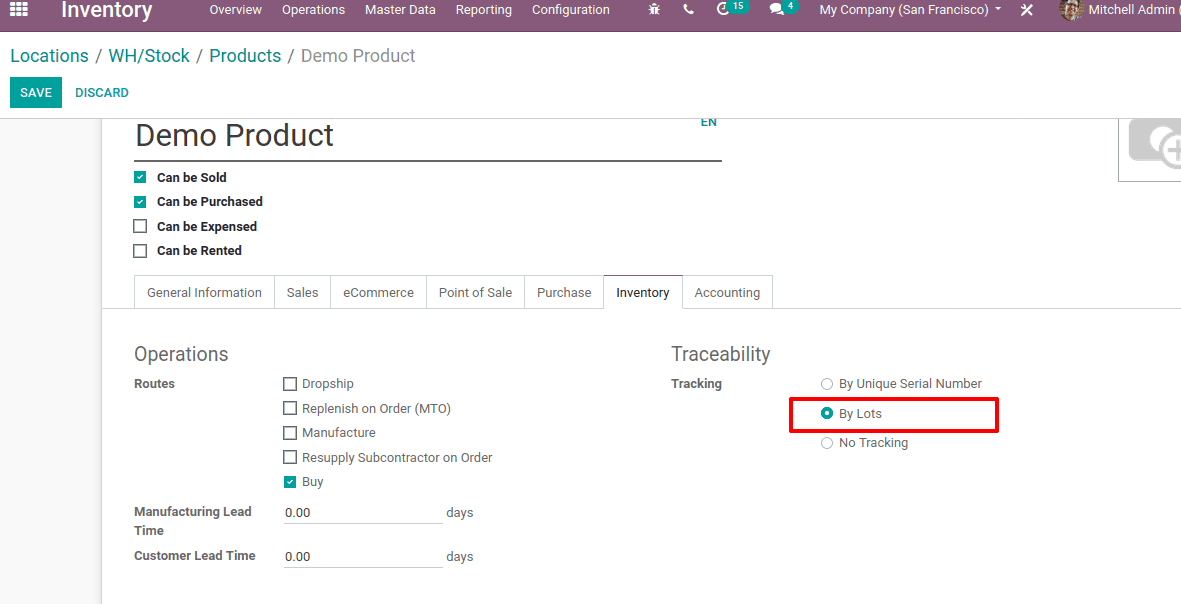The height and width of the screenshot is (604, 1181).
Task: Switch to the Sales tab
Action: pyautogui.click(x=302, y=292)
